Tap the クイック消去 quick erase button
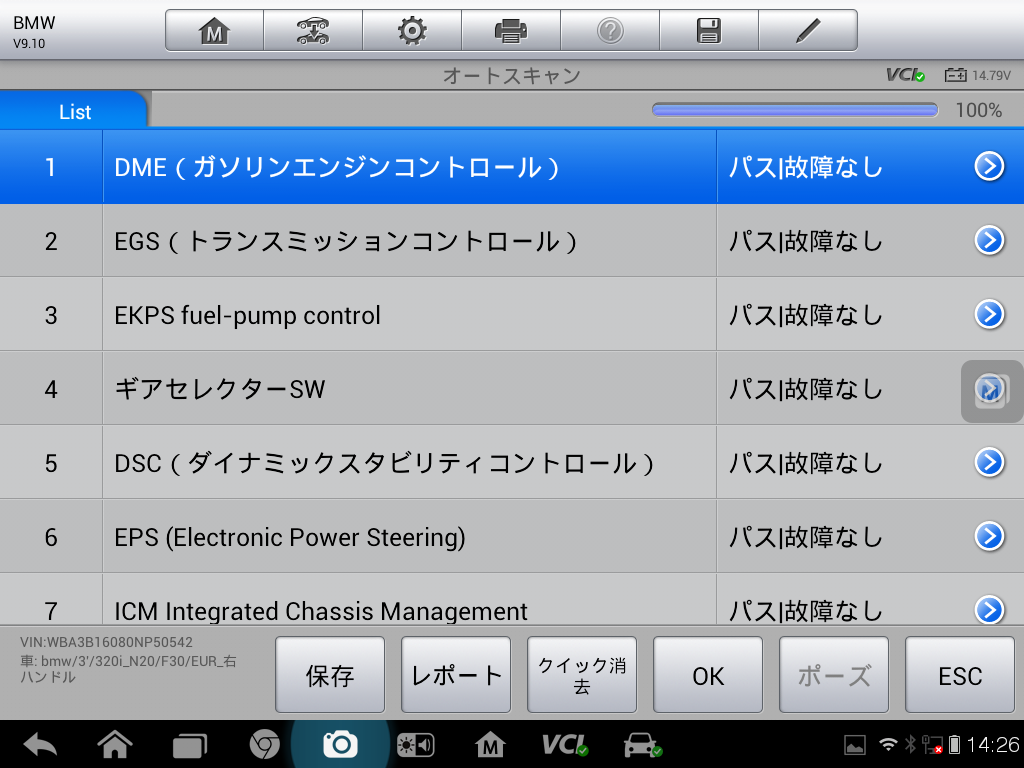The width and height of the screenshot is (1024, 768). point(582,675)
